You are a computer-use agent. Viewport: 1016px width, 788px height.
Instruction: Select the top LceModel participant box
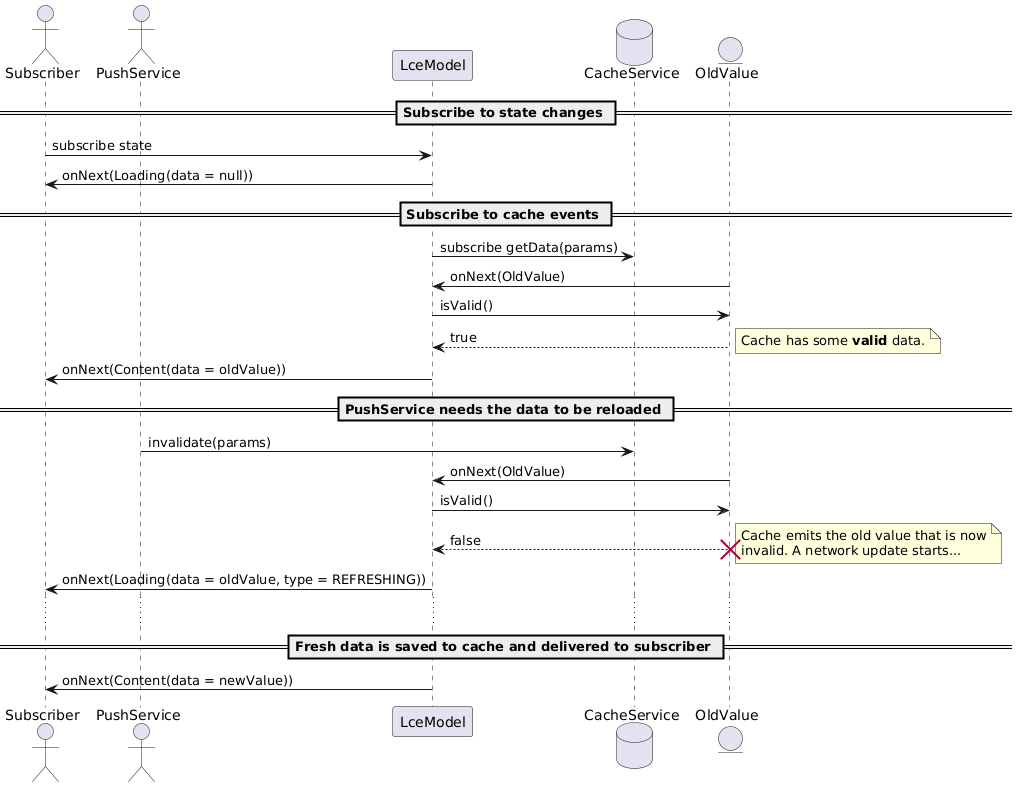tap(432, 65)
